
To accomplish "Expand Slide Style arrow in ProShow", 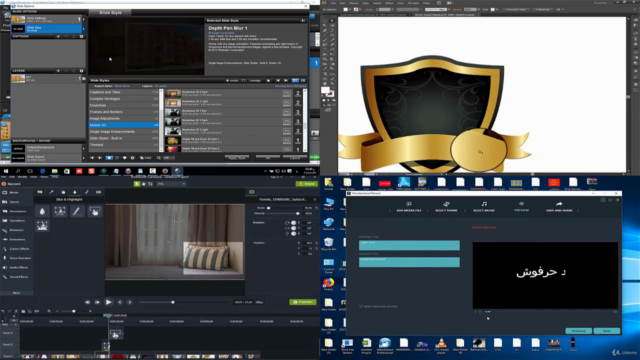I will click(84, 29).
